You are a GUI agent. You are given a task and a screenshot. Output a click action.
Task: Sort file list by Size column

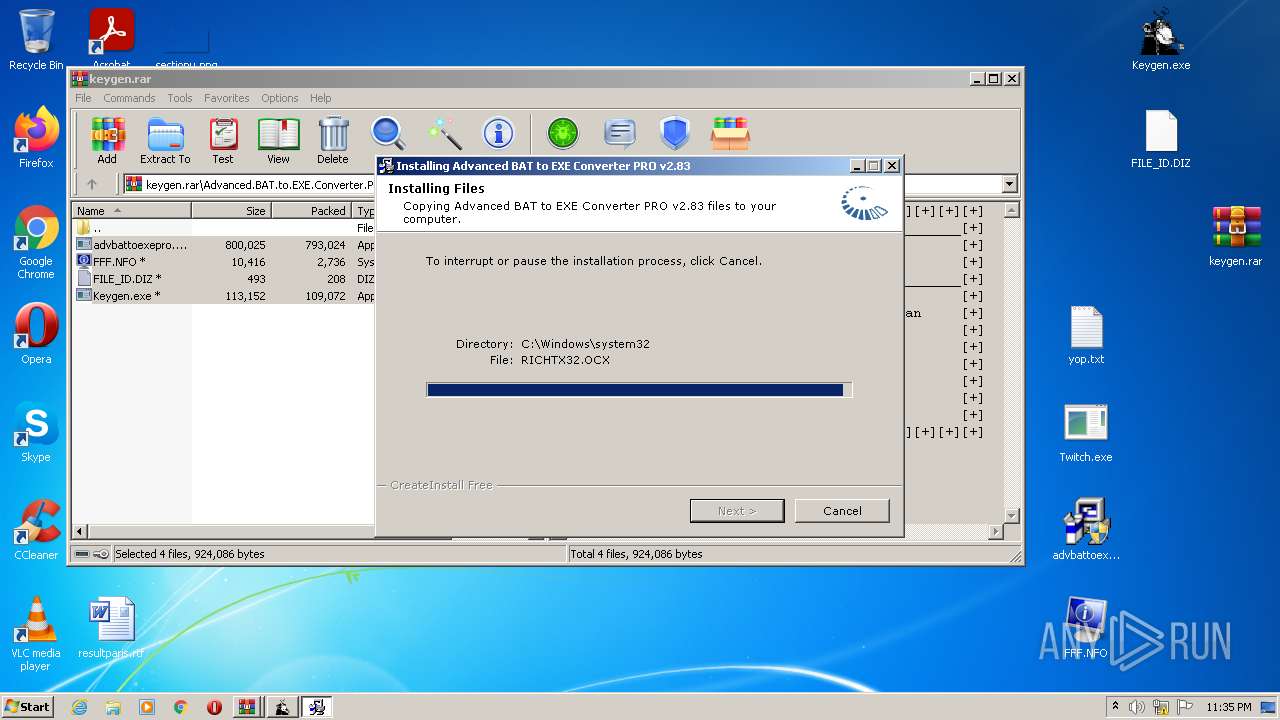coord(231,211)
